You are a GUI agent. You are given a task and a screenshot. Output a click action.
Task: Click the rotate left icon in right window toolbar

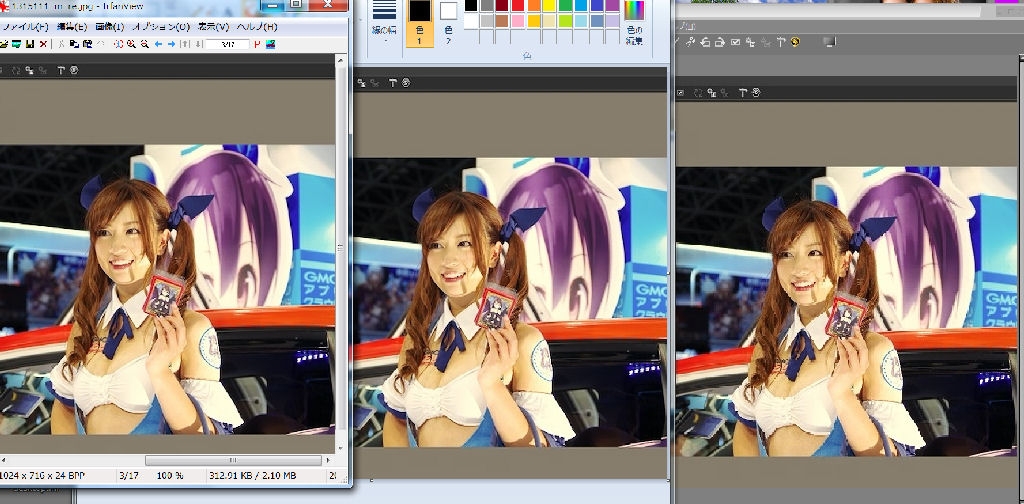(705, 42)
